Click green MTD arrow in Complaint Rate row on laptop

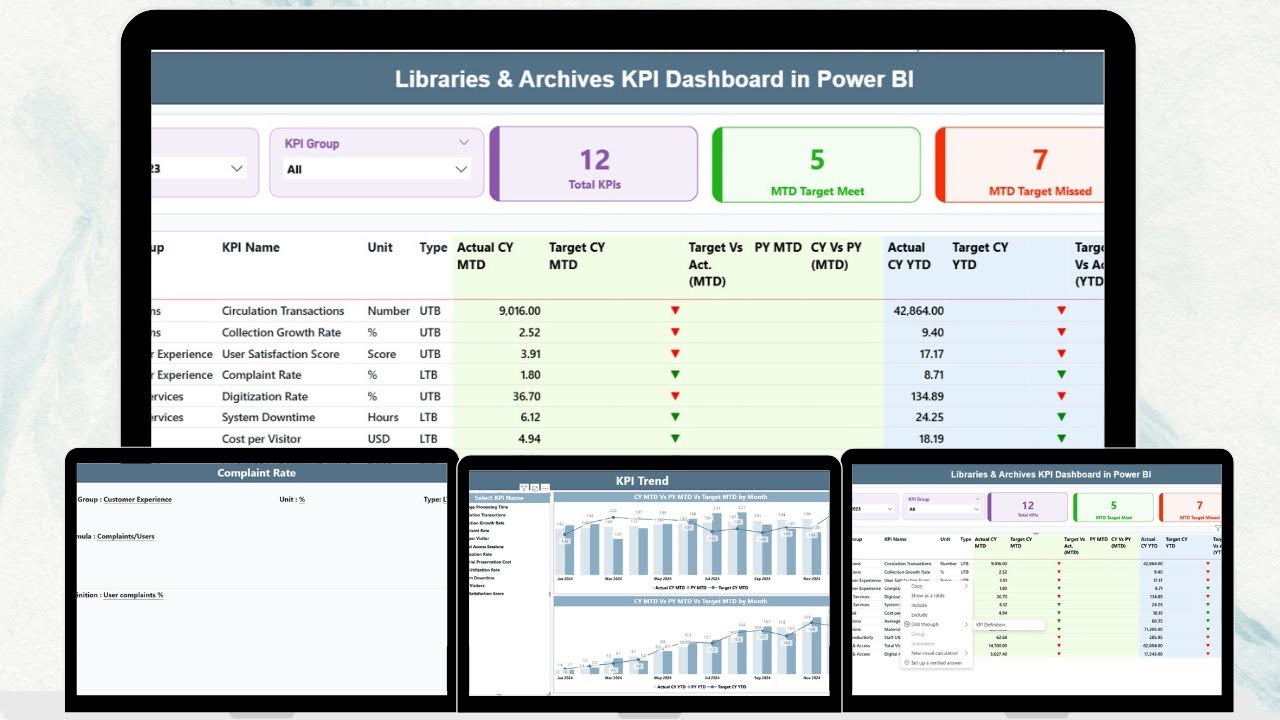[x=675, y=375]
